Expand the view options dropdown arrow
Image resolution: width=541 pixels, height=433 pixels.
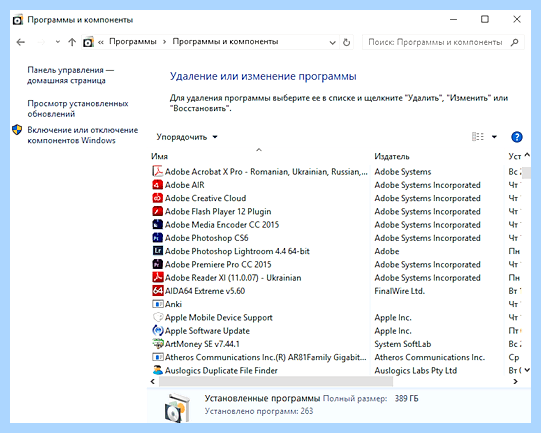coord(494,137)
